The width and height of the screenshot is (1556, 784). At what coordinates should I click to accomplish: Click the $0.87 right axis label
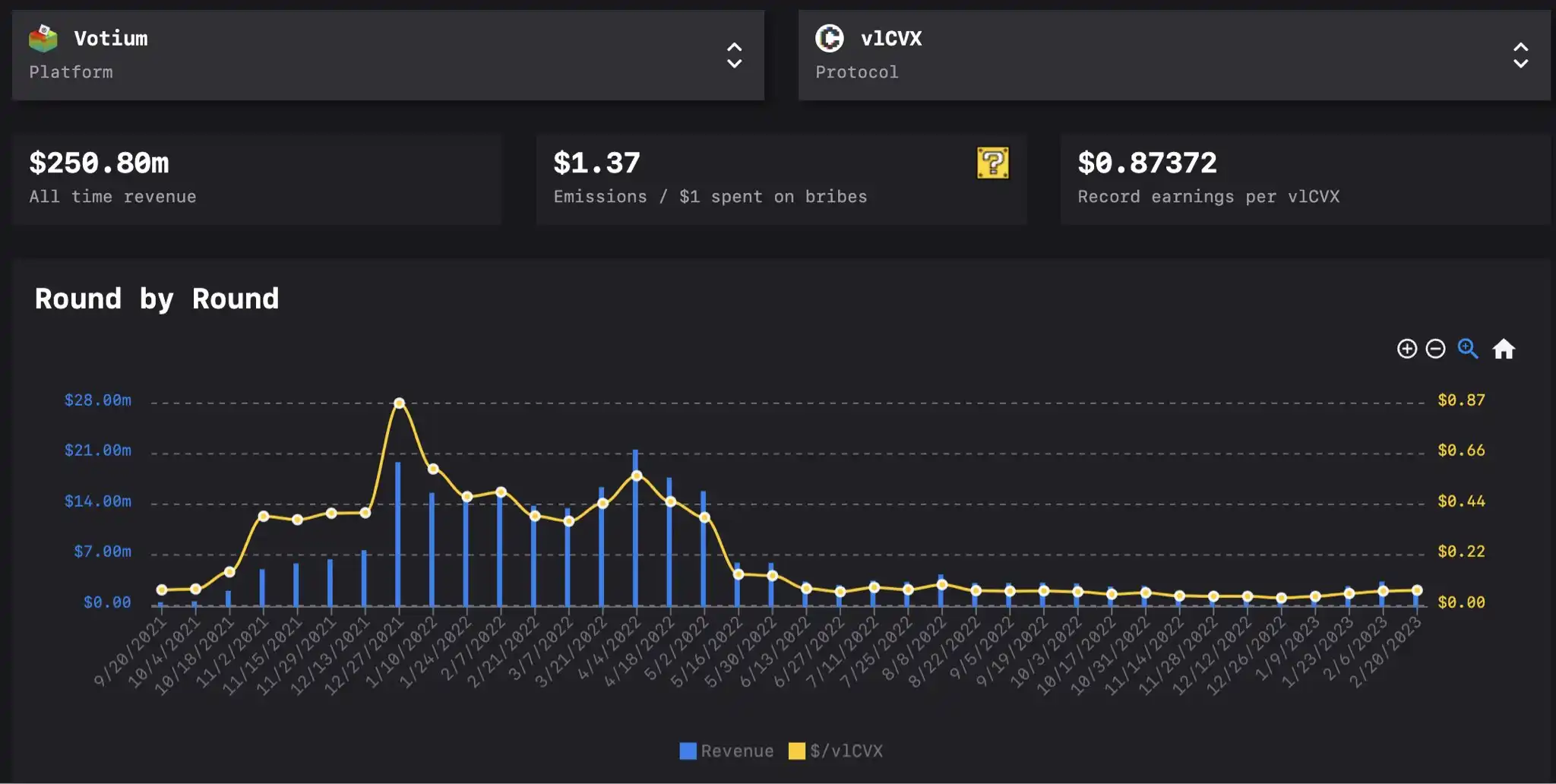tap(1461, 400)
